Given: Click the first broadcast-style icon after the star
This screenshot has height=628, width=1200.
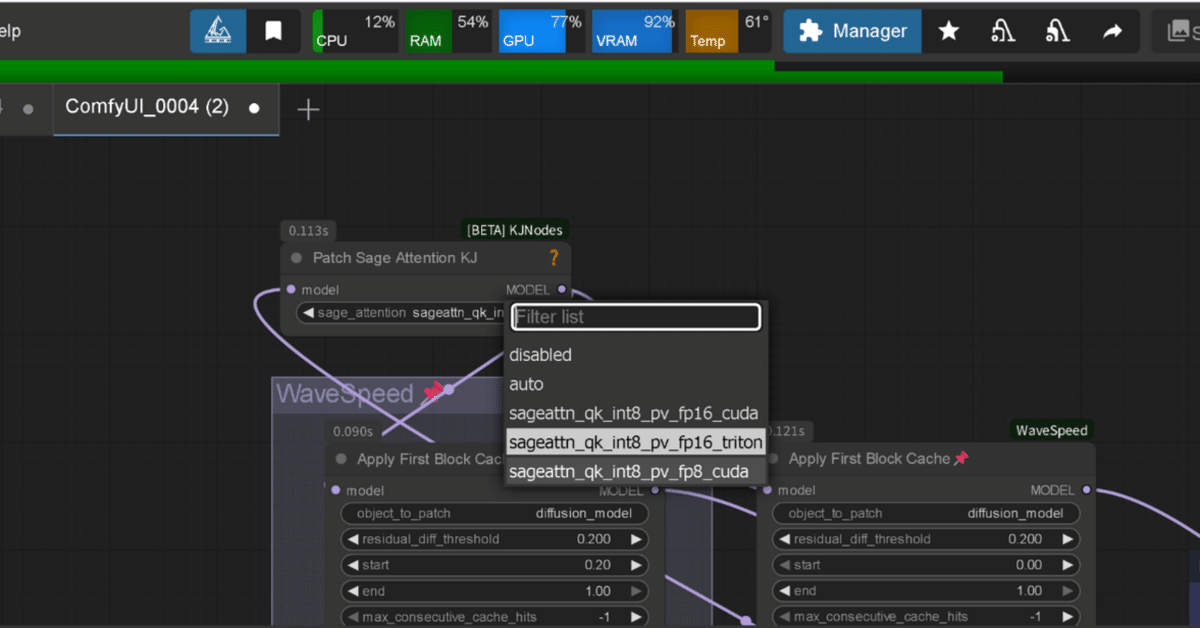Looking at the screenshot, I should tap(1003, 32).
